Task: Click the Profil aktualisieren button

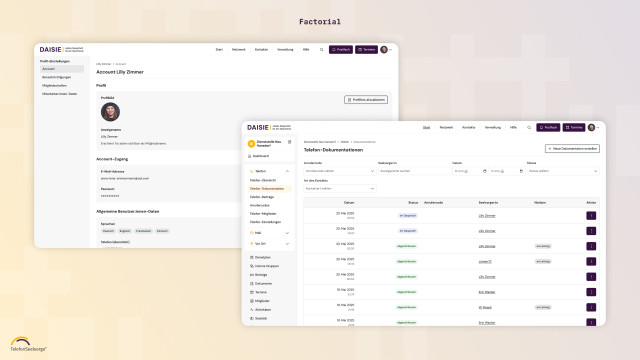Action: click(366, 100)
